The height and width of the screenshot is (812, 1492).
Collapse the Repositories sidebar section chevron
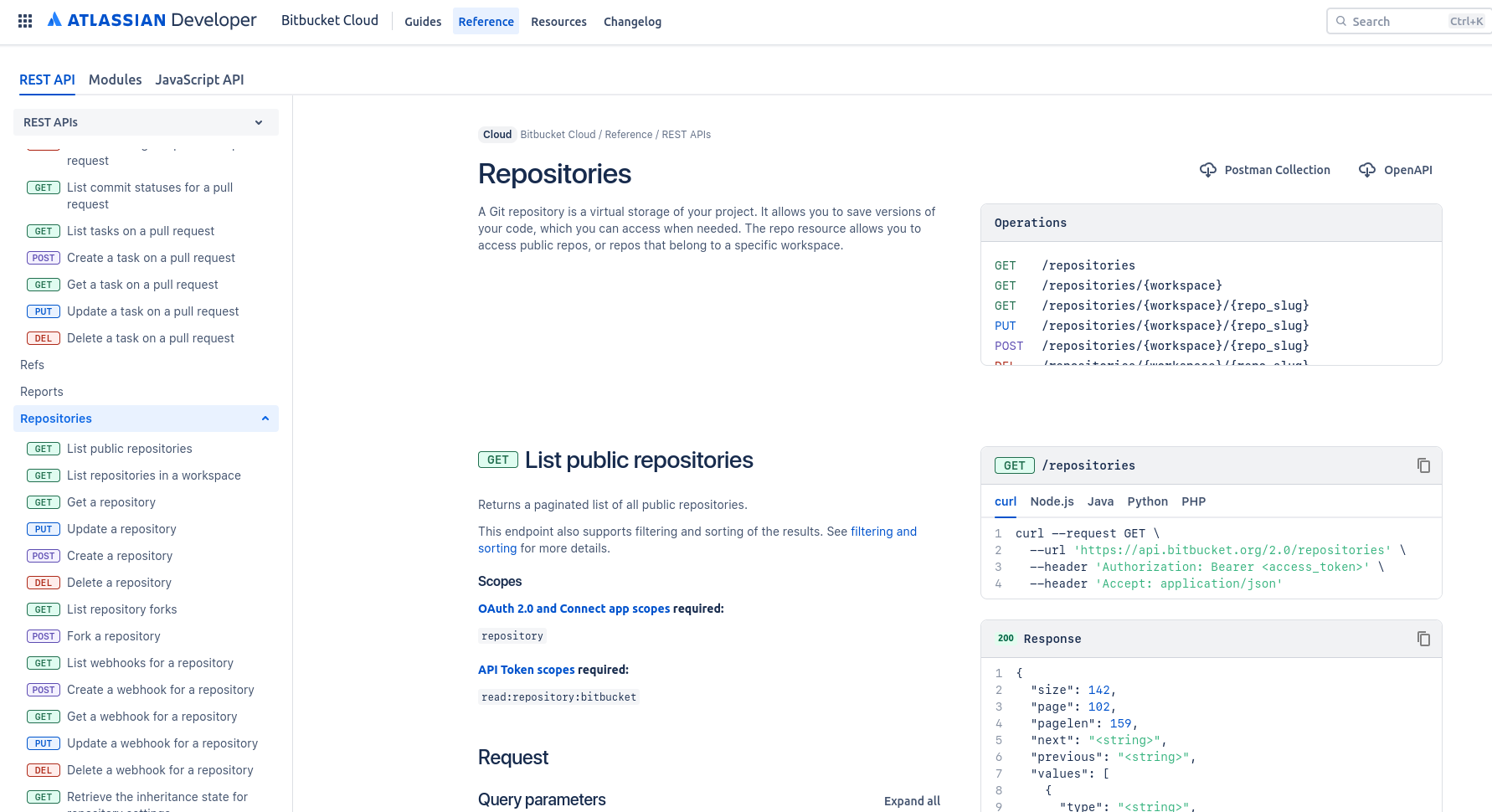pyautogui.click(x=265, y=419)
